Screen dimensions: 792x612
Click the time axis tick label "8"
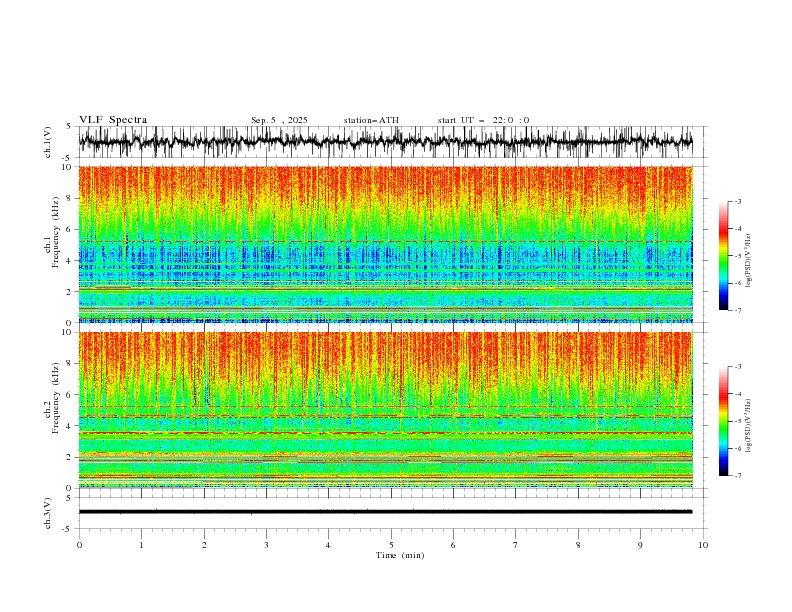click(578, 545)
